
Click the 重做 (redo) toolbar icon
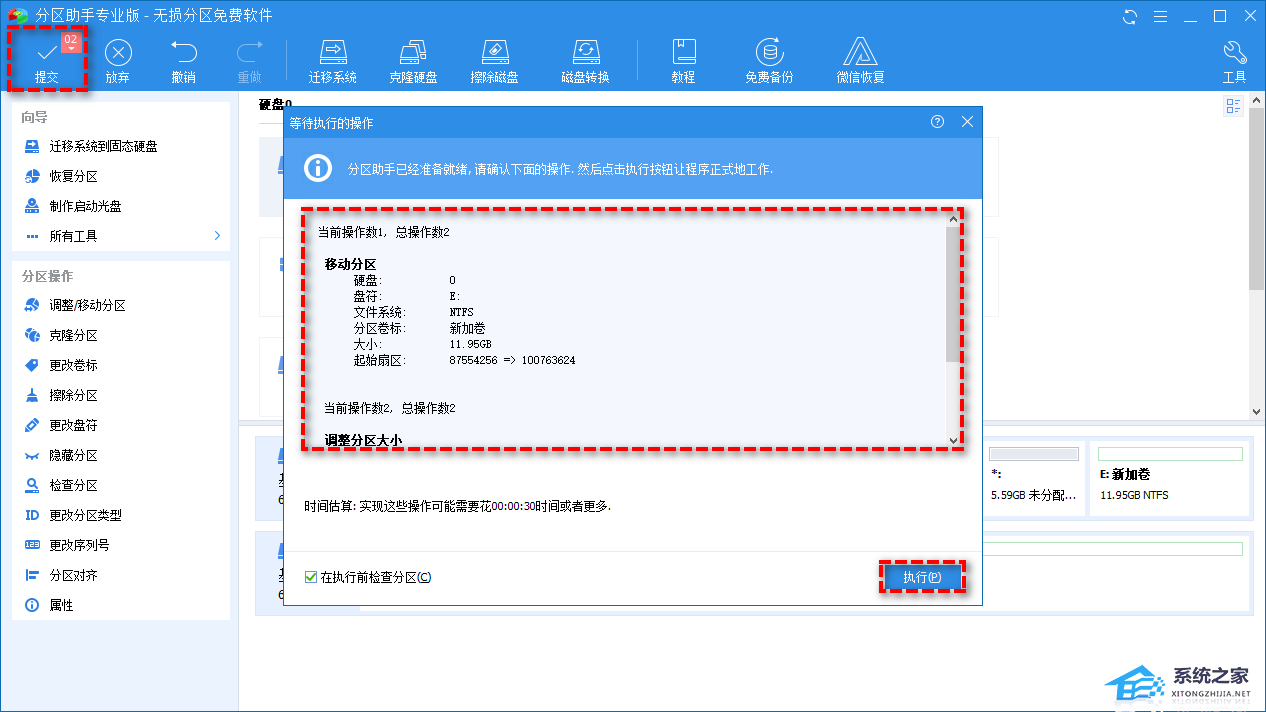[x=249, y=60]
